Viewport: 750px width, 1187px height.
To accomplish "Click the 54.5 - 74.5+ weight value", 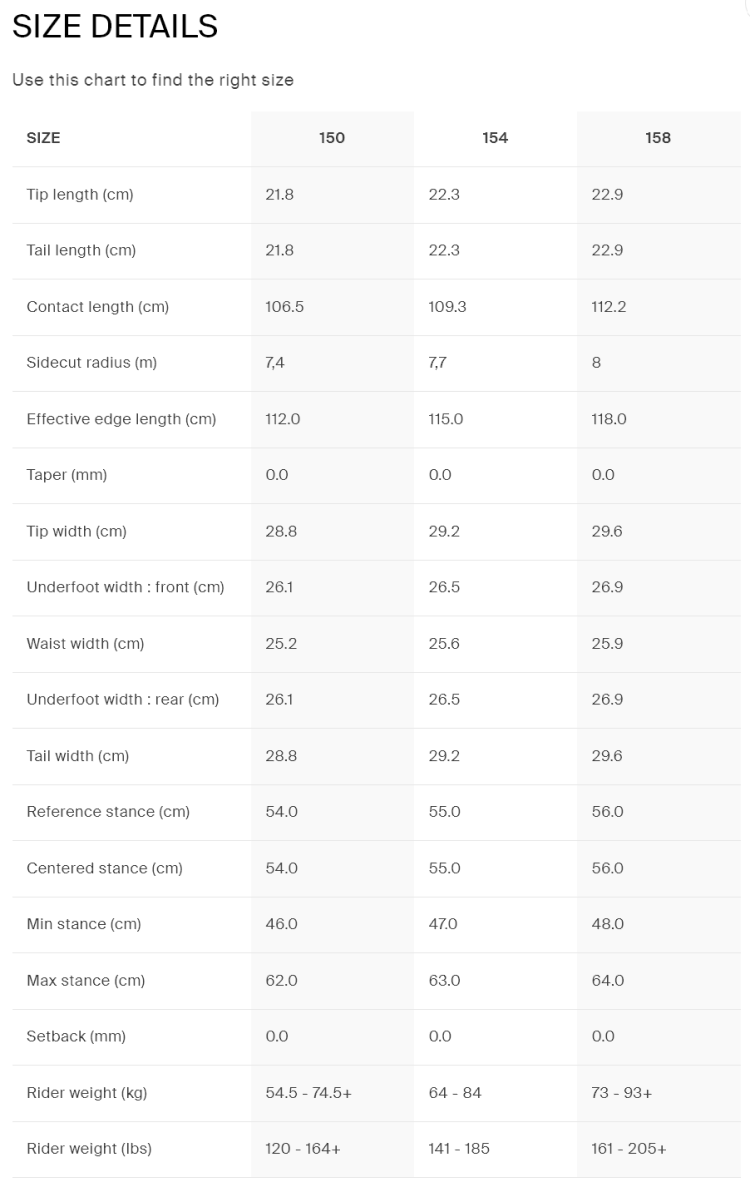I will tap(308, 1093).
